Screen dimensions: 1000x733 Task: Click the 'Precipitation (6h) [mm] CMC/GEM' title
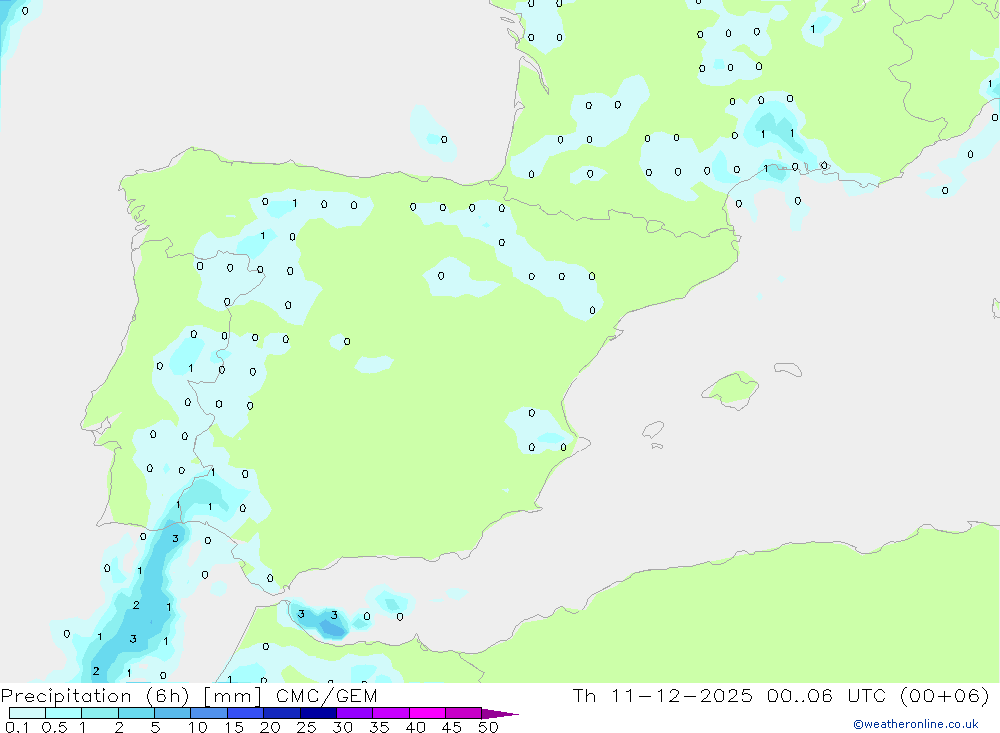point(189,696)
